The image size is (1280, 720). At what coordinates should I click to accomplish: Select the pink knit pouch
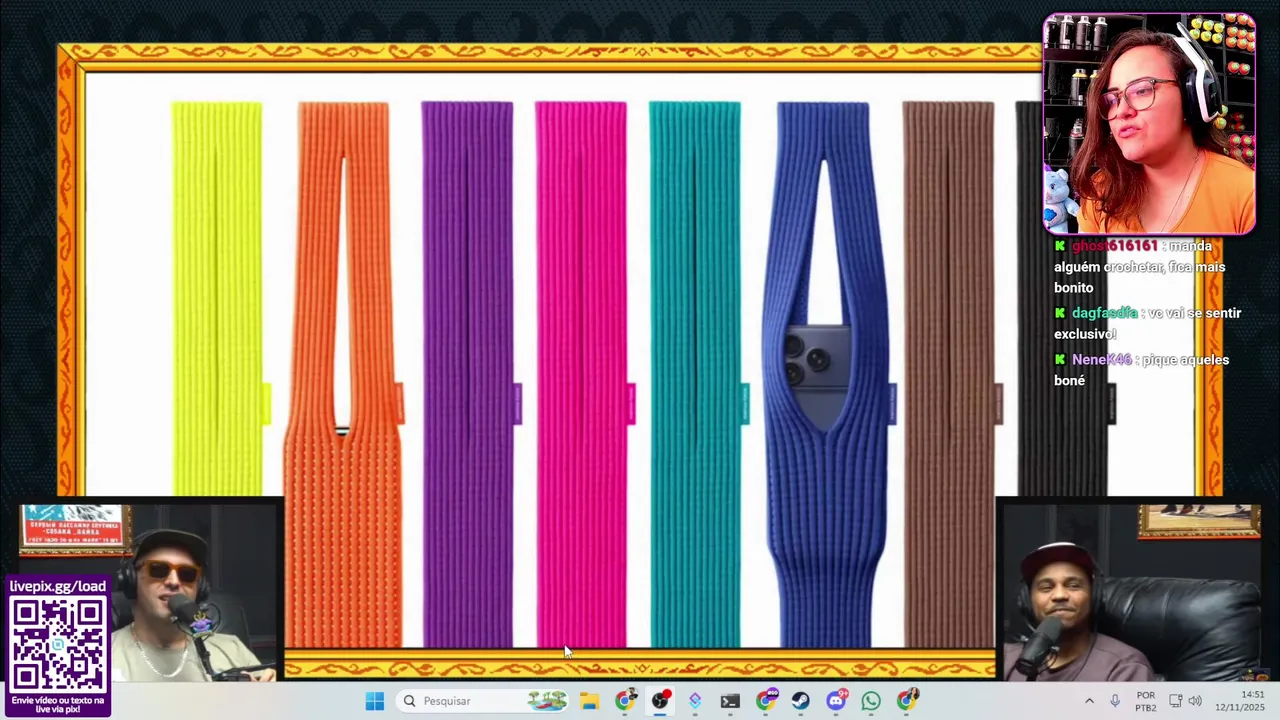(581, 375)
